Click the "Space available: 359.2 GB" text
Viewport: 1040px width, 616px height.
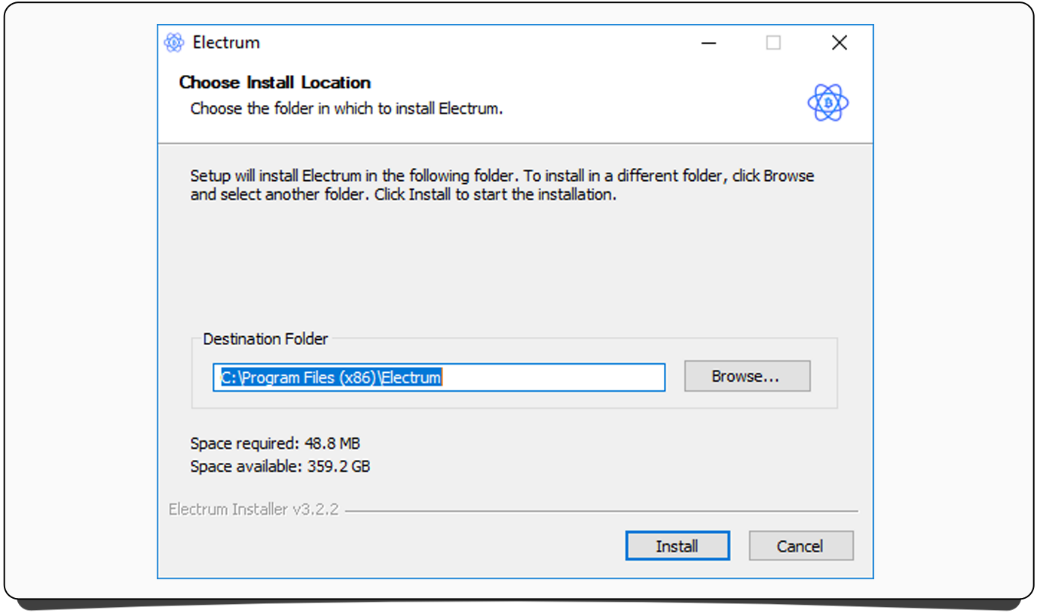[x=280, y=466]
